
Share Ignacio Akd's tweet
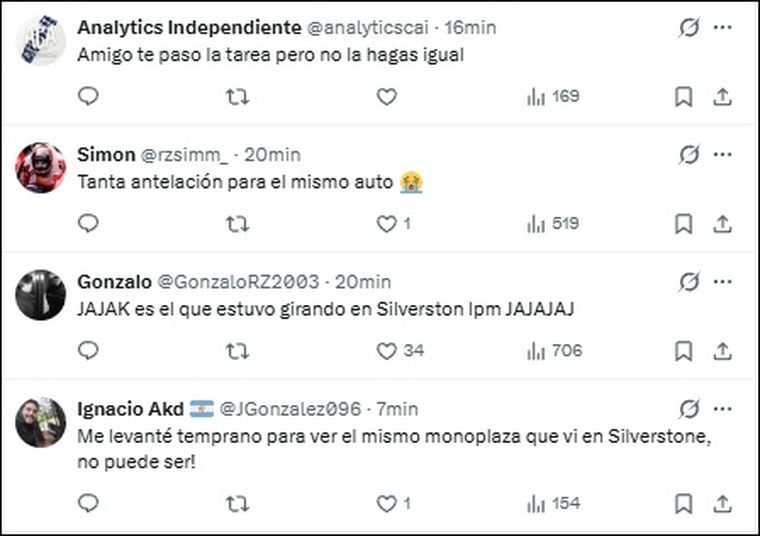coord(722,503)
